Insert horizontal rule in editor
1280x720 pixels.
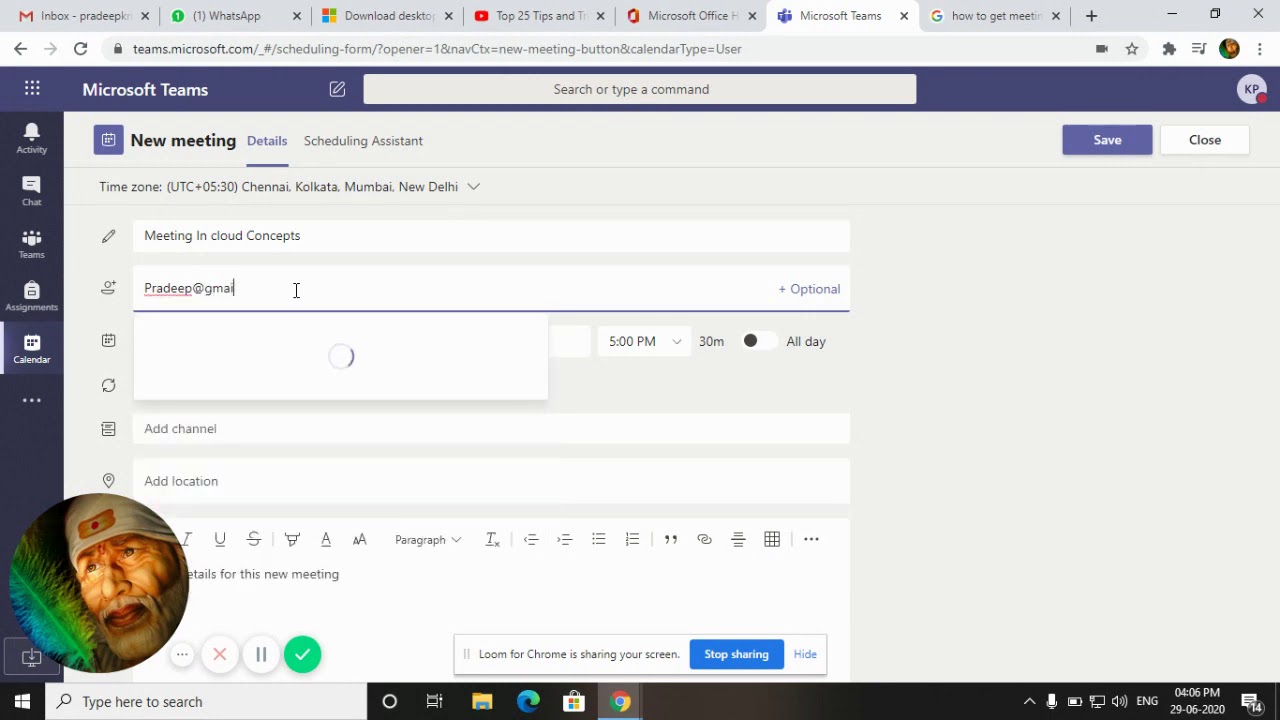738,539
